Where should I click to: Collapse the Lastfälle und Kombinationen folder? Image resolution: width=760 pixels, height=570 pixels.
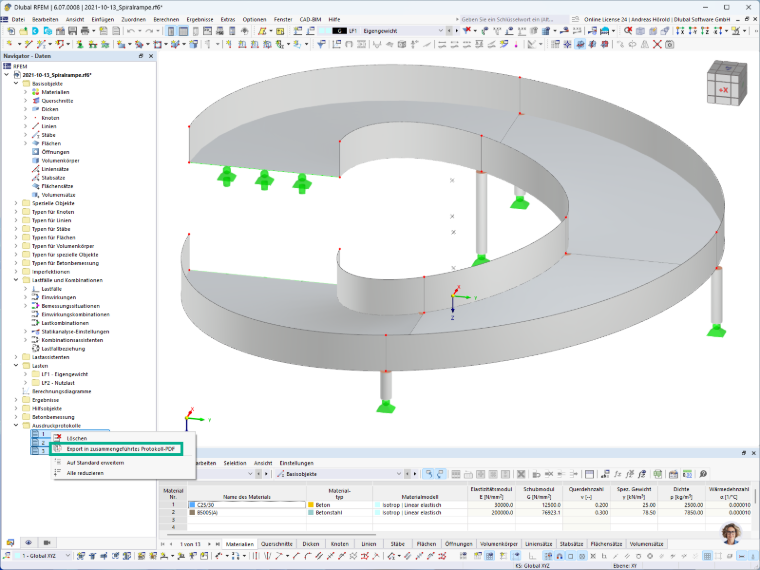pyautogui.click(x=16, y=280)
